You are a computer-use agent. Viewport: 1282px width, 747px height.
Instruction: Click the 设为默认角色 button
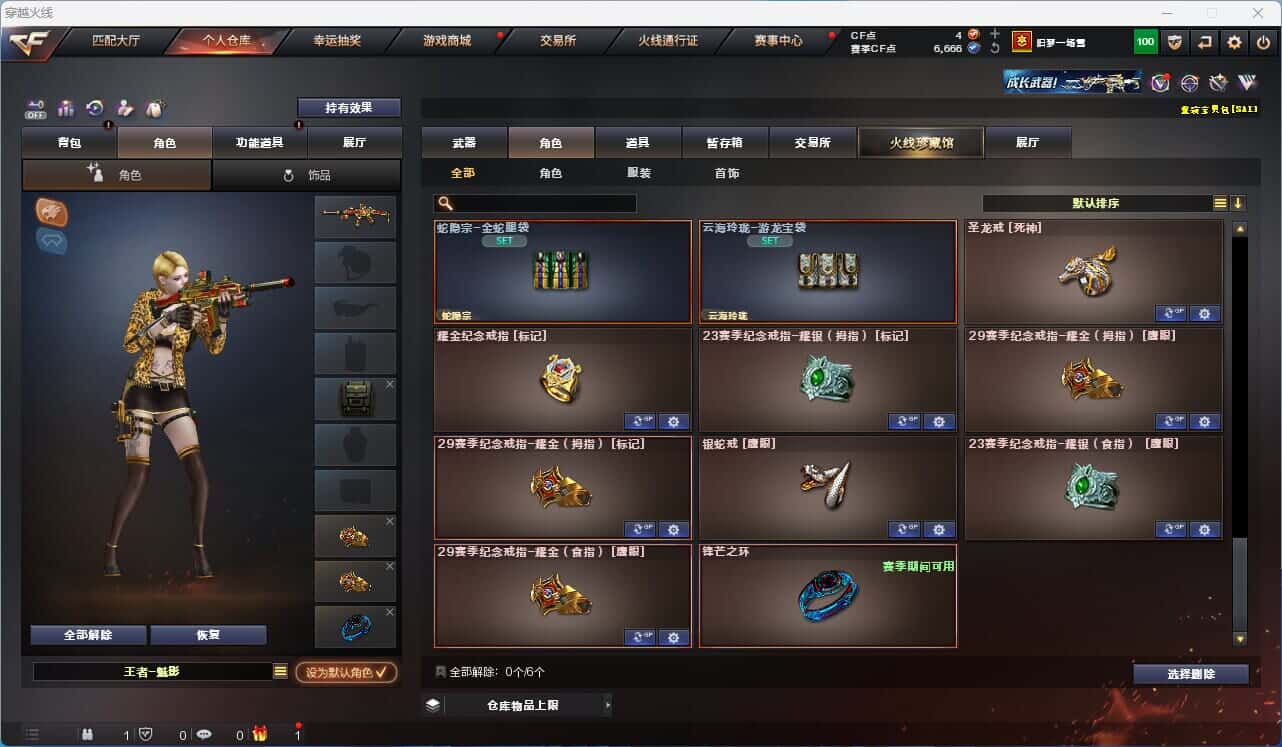[346, 672]
